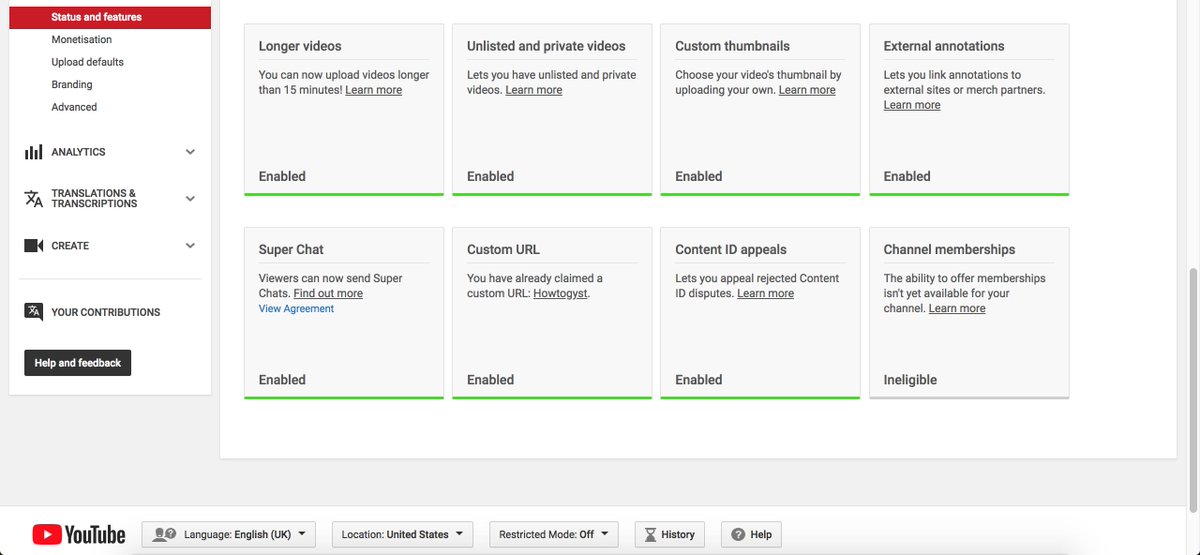Click the Custom thumbnails card title
The height and width of the screenshot is (555, 1200).
pyautogui.click(x=732, y=46)
